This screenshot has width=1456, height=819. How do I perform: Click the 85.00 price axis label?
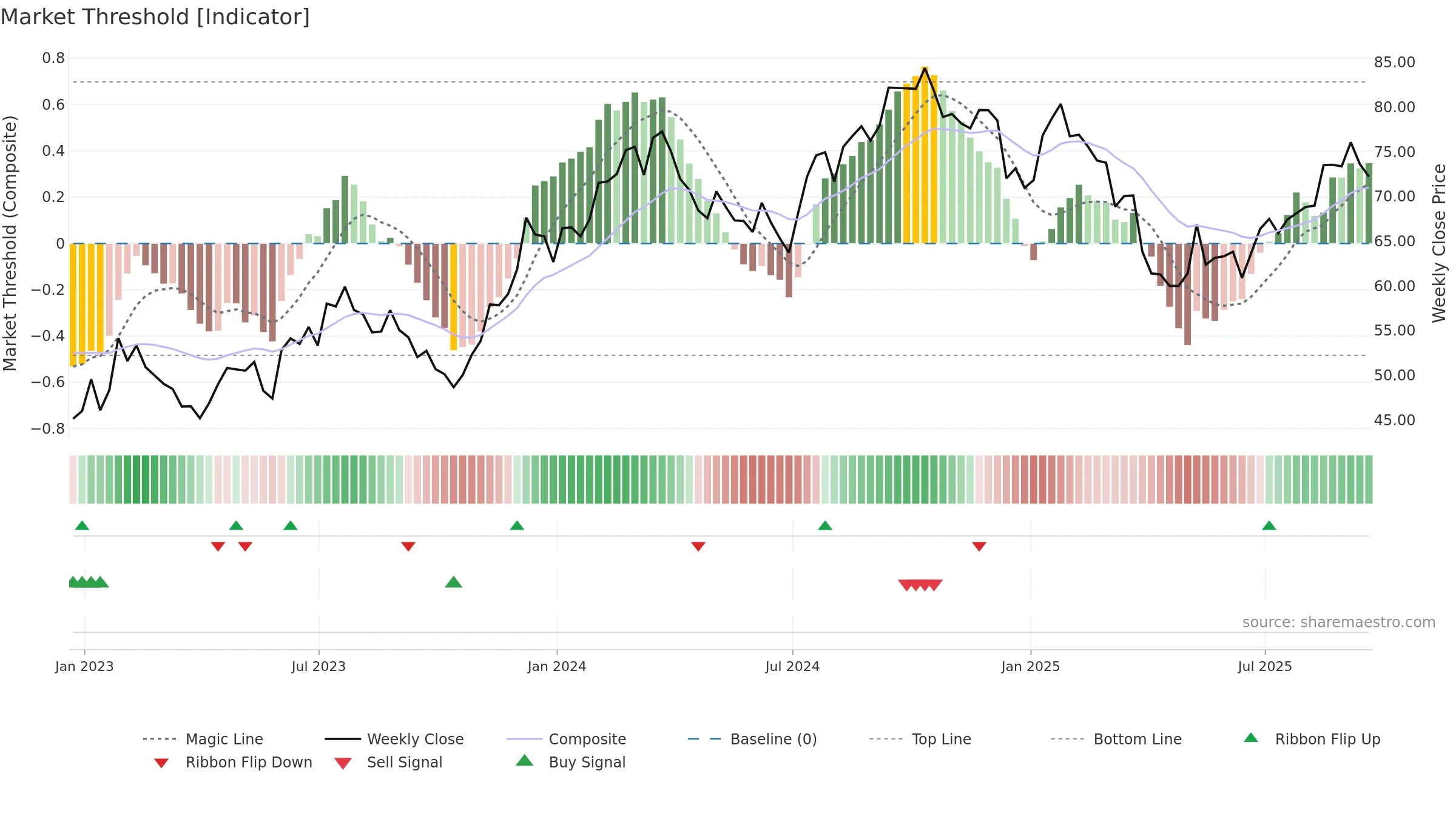tap(1395, 62)
